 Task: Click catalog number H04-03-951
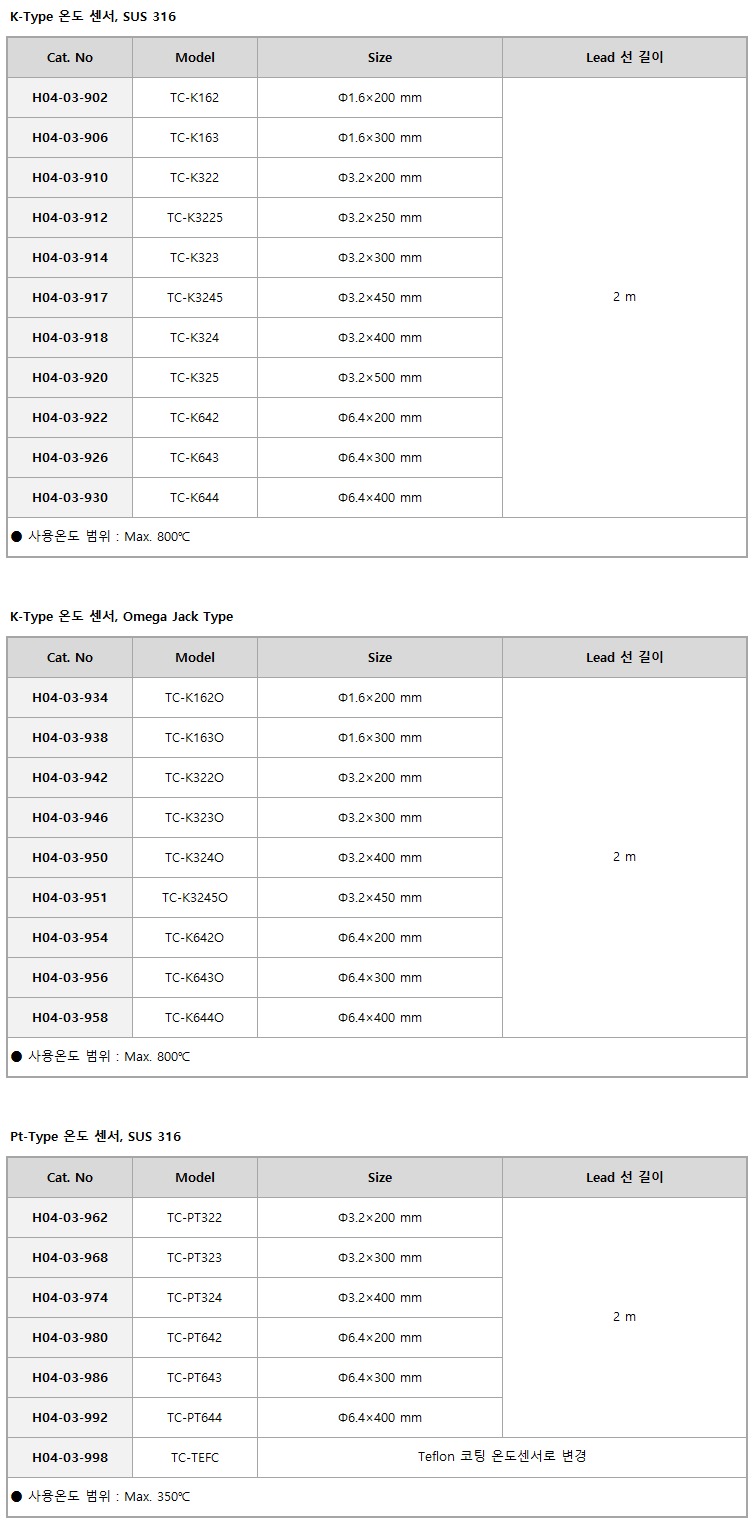[70, 898]
